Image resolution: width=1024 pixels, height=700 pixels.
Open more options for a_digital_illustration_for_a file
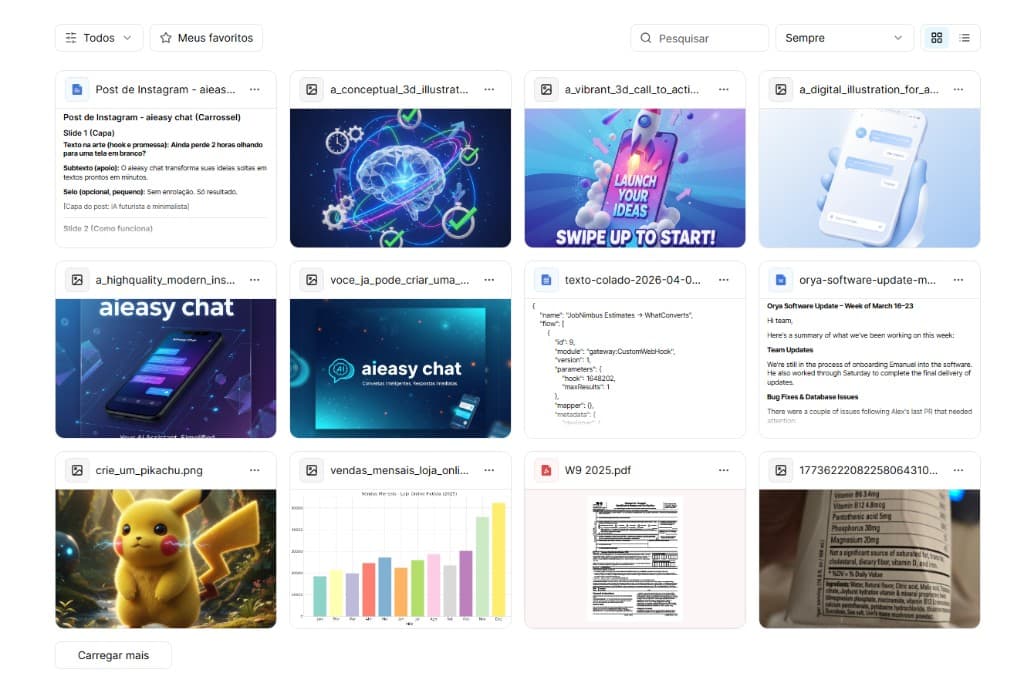tap(958, 89)
